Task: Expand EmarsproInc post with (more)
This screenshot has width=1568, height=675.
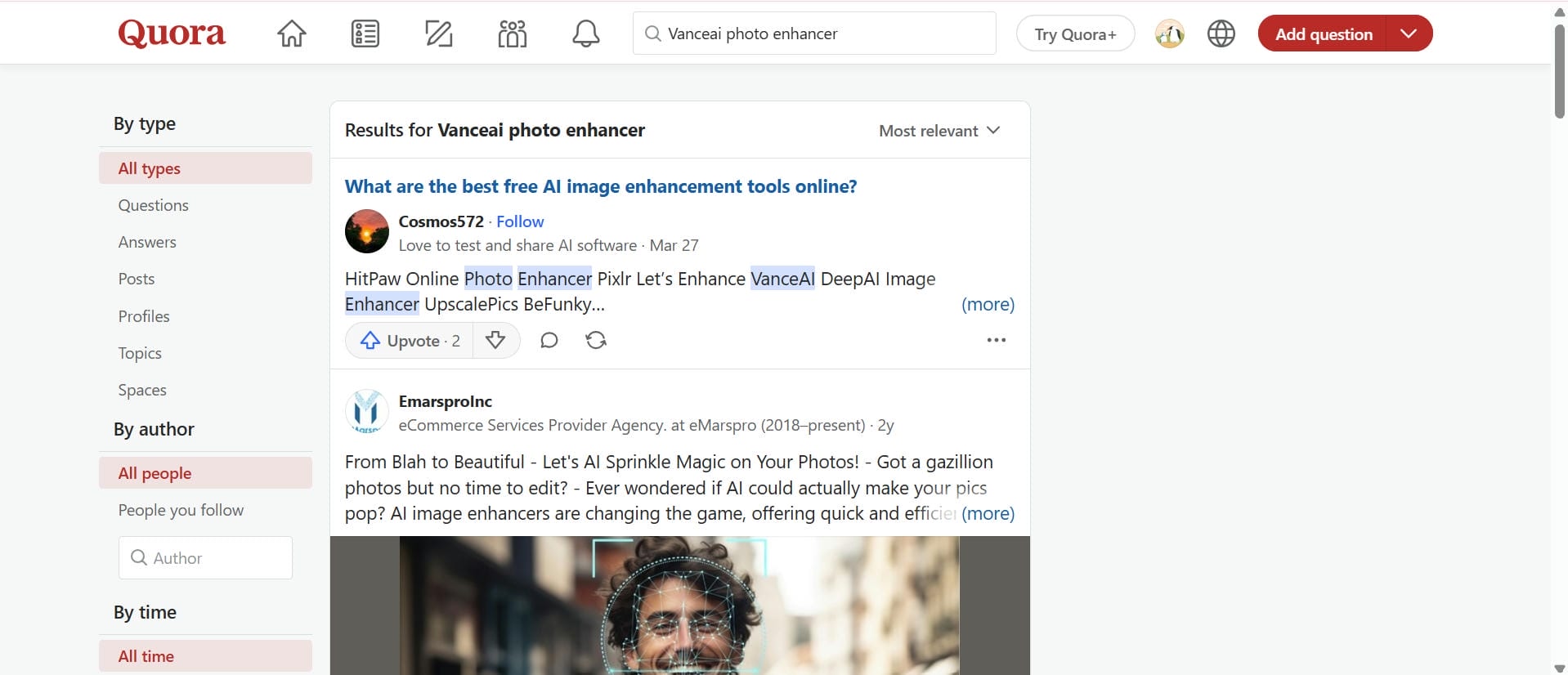Action: click(x=988, y=513)
